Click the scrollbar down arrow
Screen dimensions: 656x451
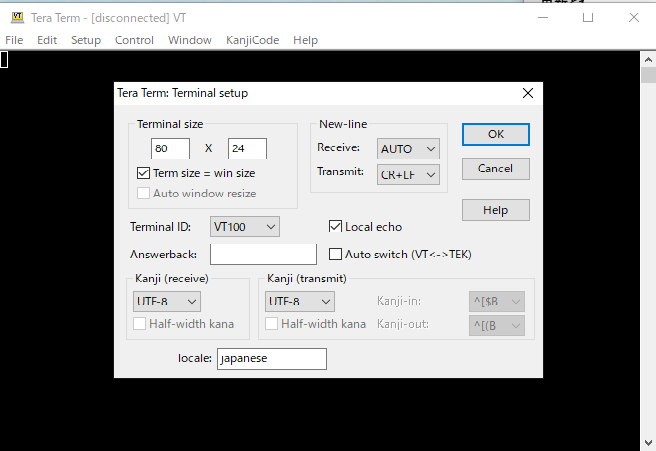coord(648,443)
